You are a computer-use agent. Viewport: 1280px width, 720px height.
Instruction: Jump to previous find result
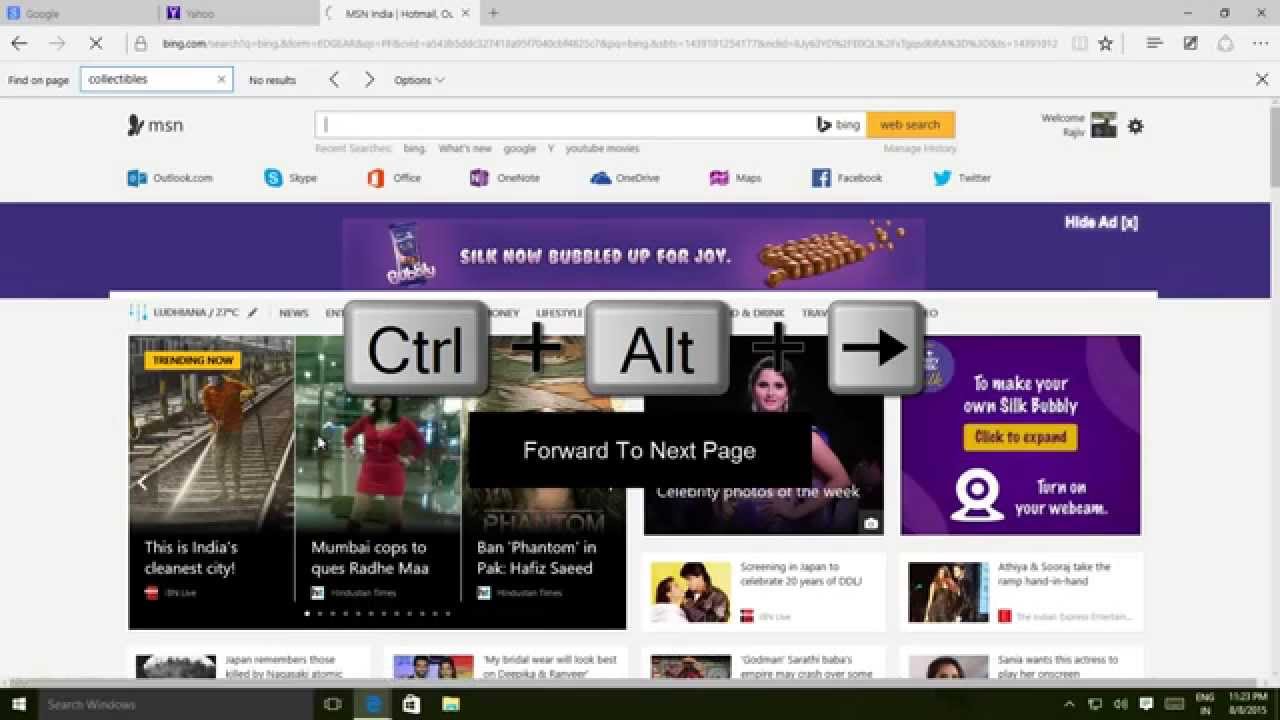coord(334,80)
